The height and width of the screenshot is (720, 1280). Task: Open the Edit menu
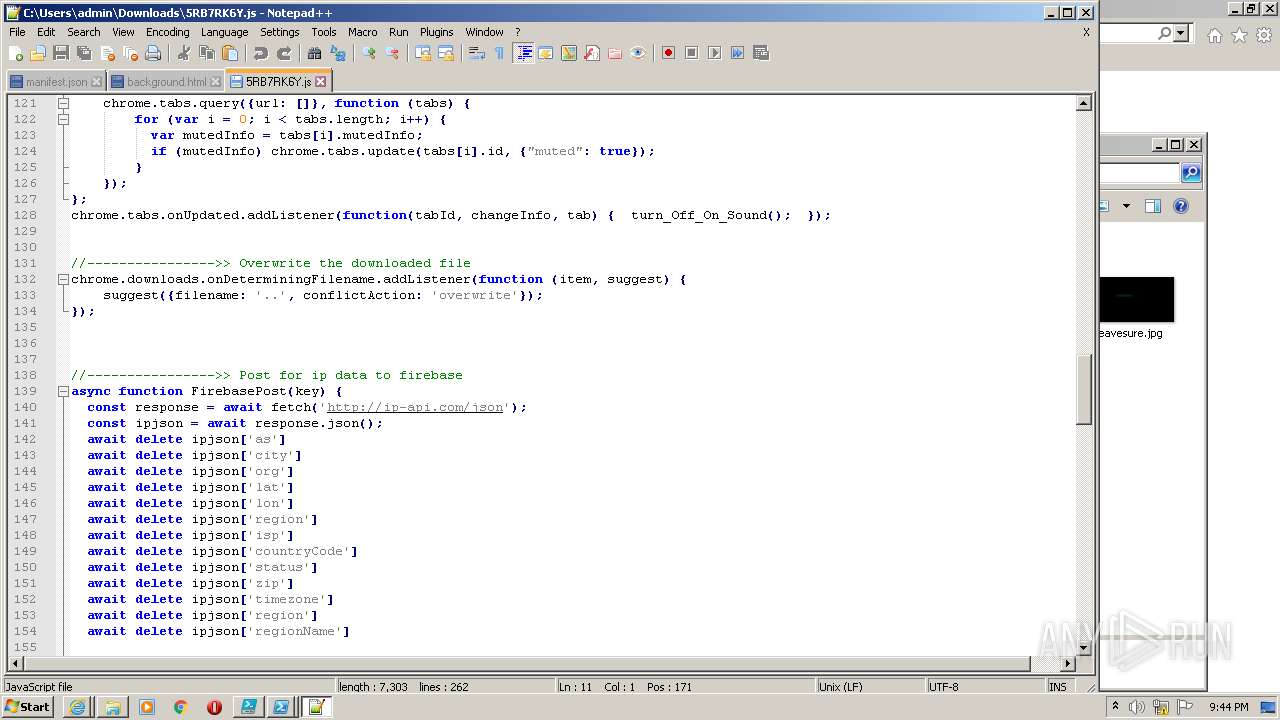[x=46, y=32]
